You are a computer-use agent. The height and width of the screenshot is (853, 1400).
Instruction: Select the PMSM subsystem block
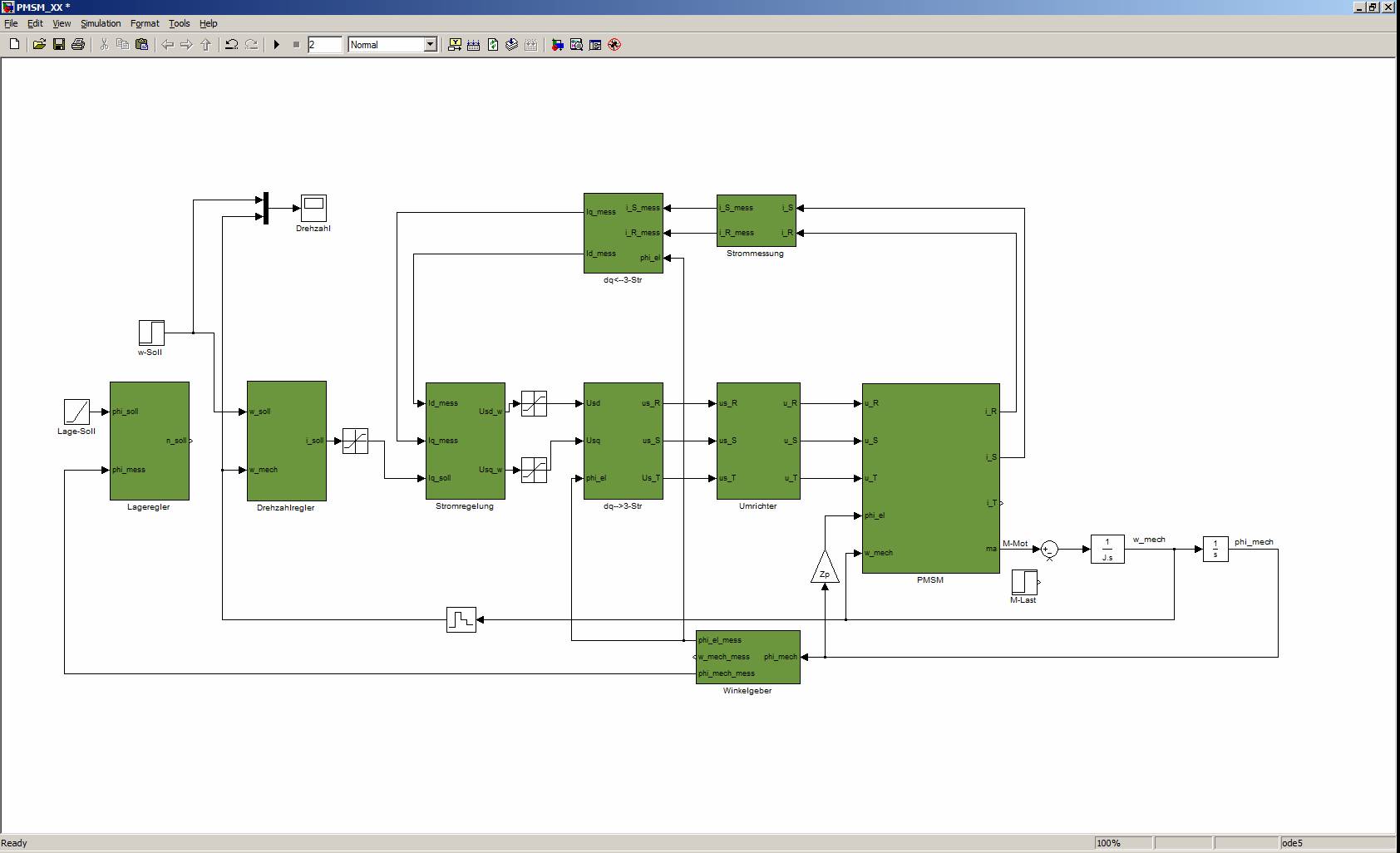pyautogui.click(x=930, y=478)
